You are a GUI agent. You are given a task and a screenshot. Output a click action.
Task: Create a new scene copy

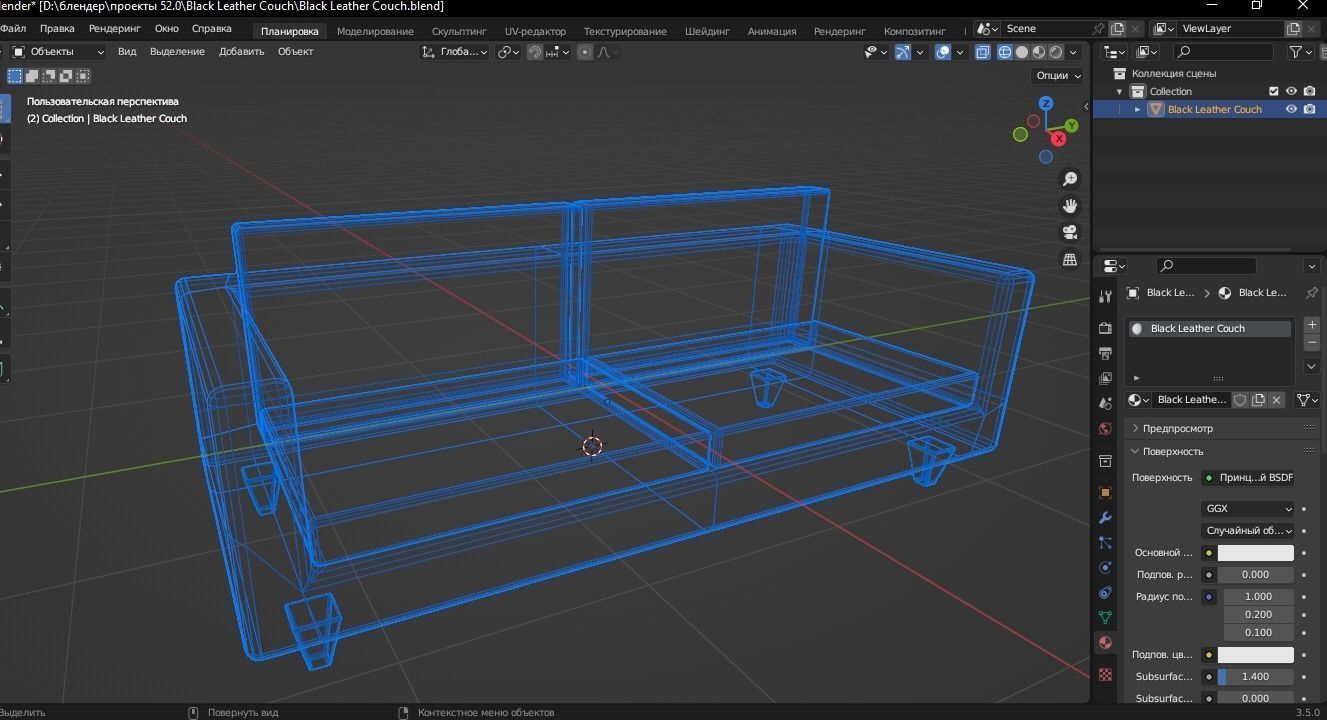pyautogui.click(x=1117, y=29)
